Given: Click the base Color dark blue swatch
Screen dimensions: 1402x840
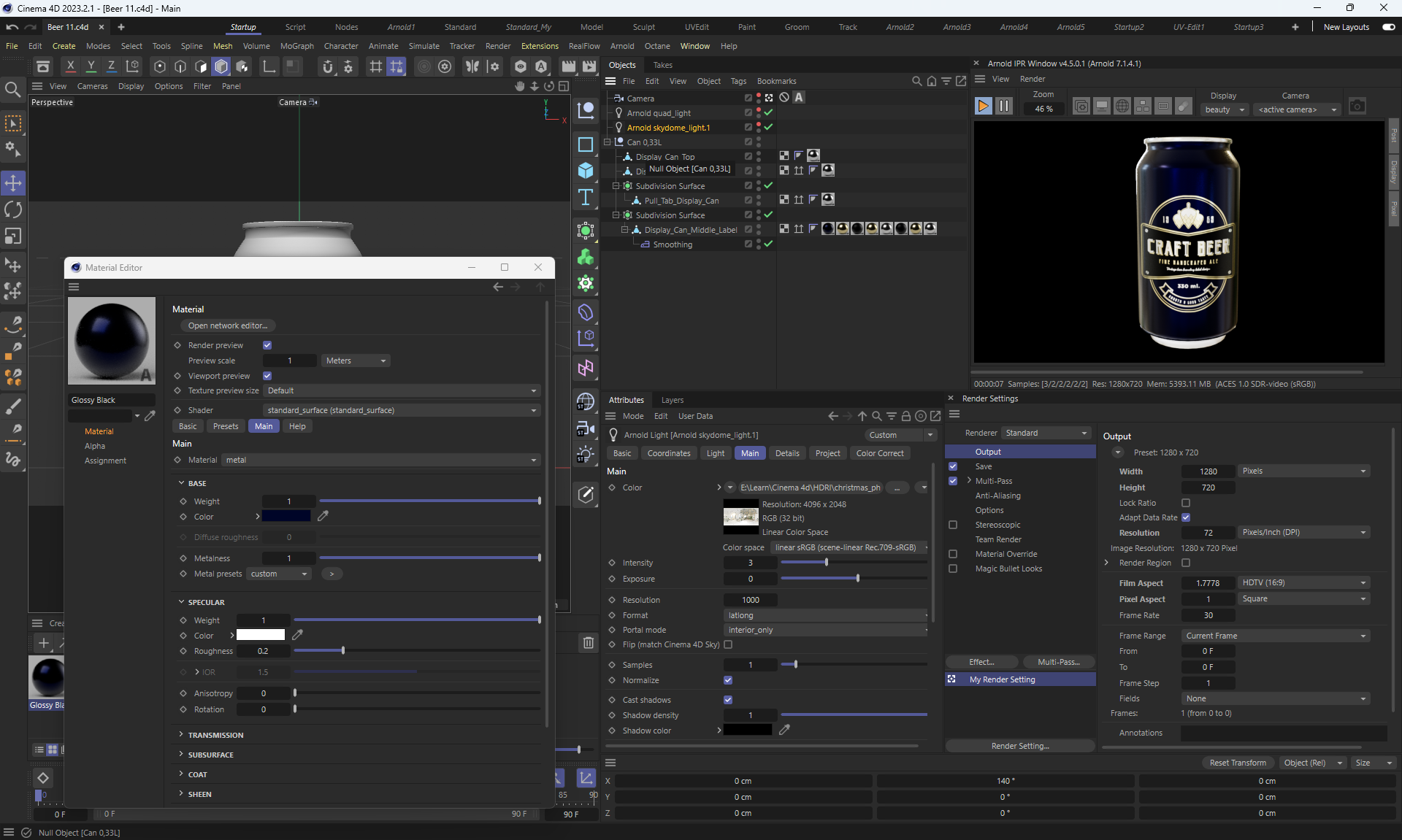Looking at the screenshot, I should [x=286, y=516].
